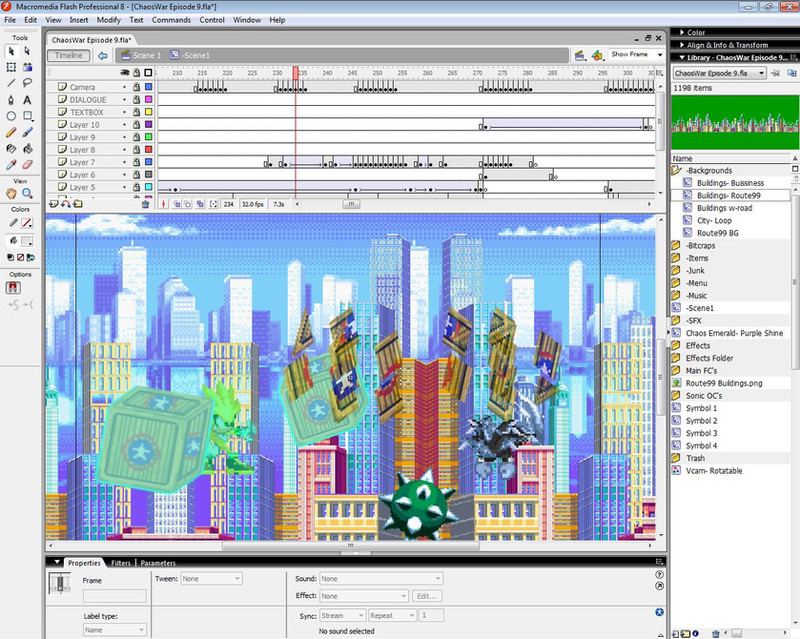Select the Free Transform tool
Viewport: 800px width, 639px height.
11,67
